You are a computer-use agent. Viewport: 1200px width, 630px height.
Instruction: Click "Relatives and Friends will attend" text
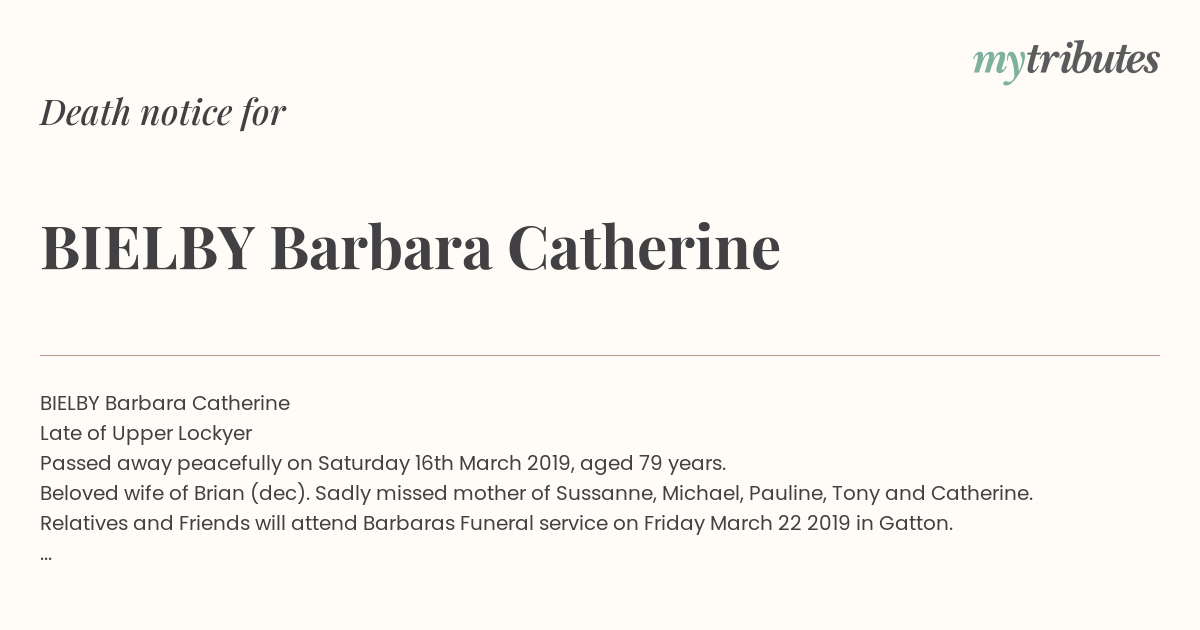tap(198, 523)
